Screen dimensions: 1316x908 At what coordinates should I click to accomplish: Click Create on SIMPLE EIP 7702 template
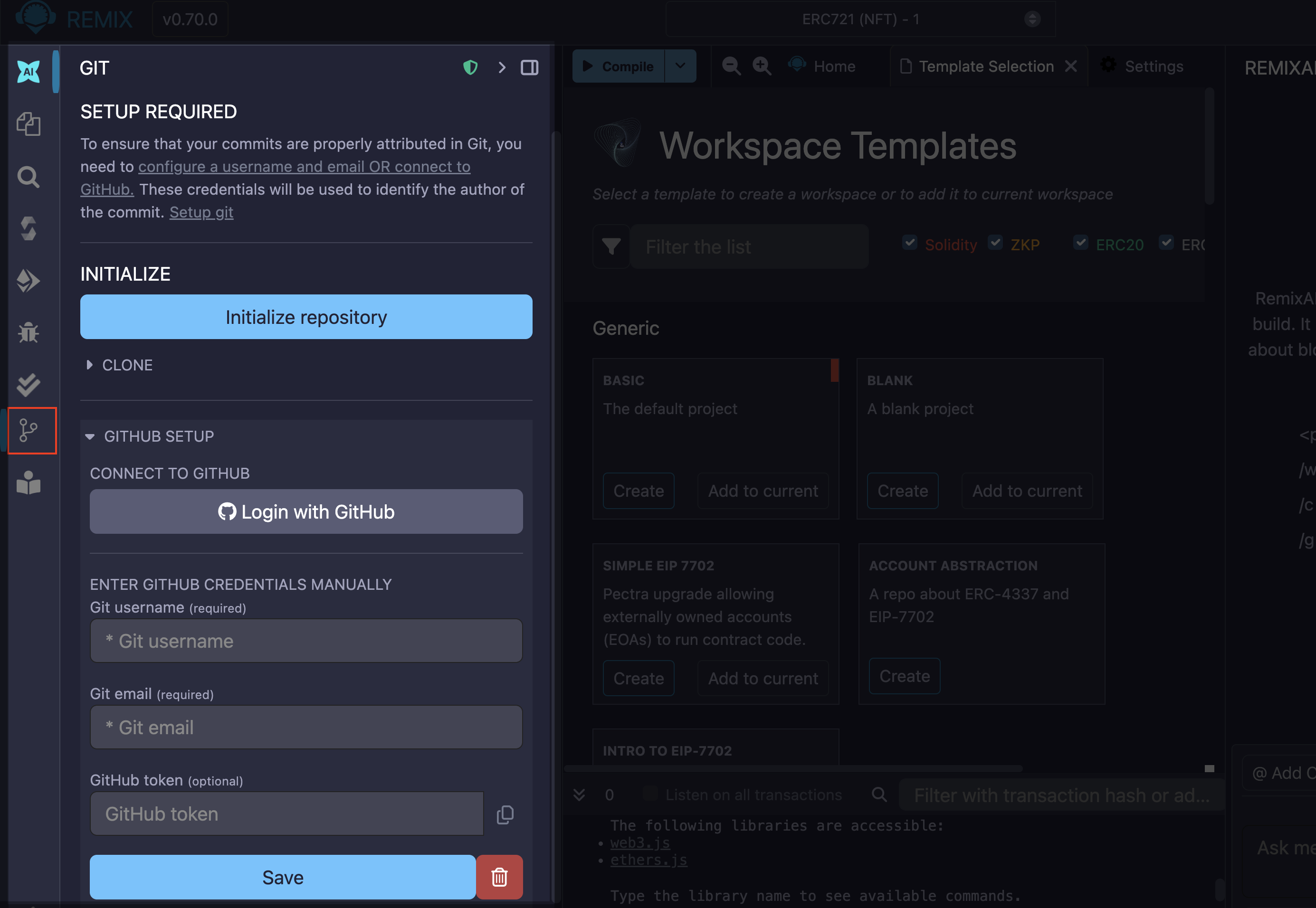pos(639,678)
